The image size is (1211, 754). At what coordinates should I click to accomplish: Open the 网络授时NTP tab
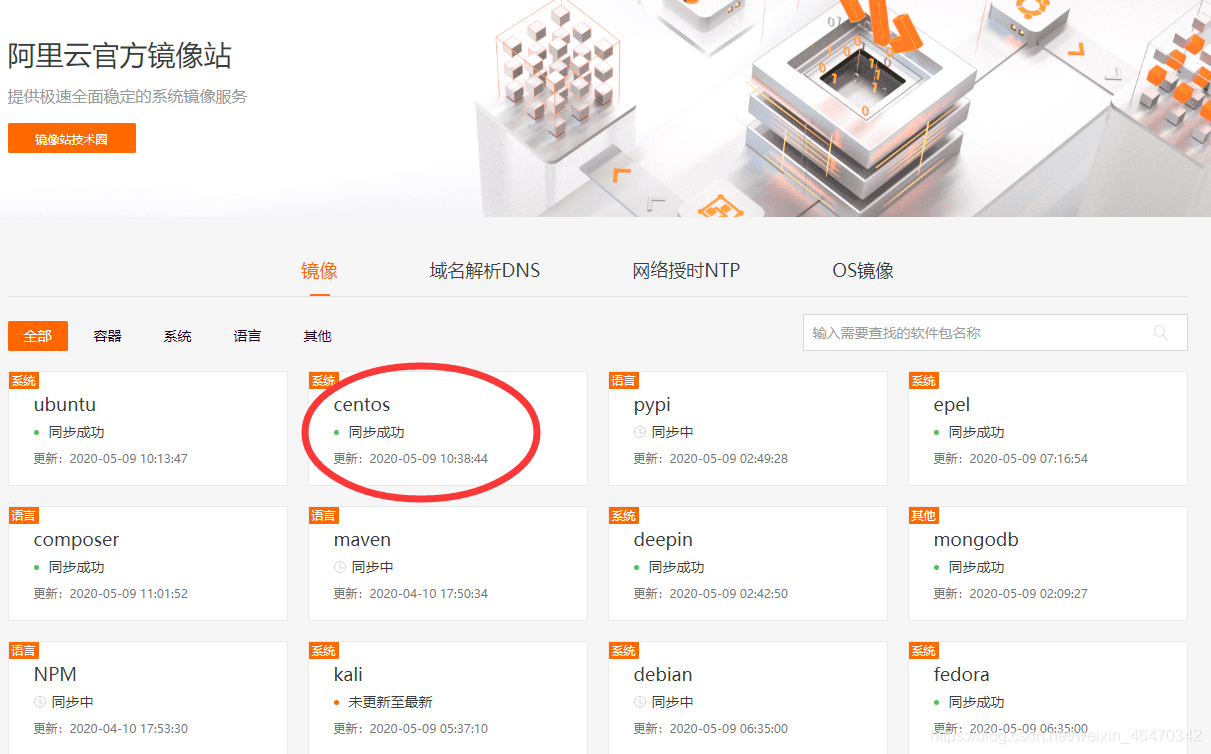[x=686, y=270]
